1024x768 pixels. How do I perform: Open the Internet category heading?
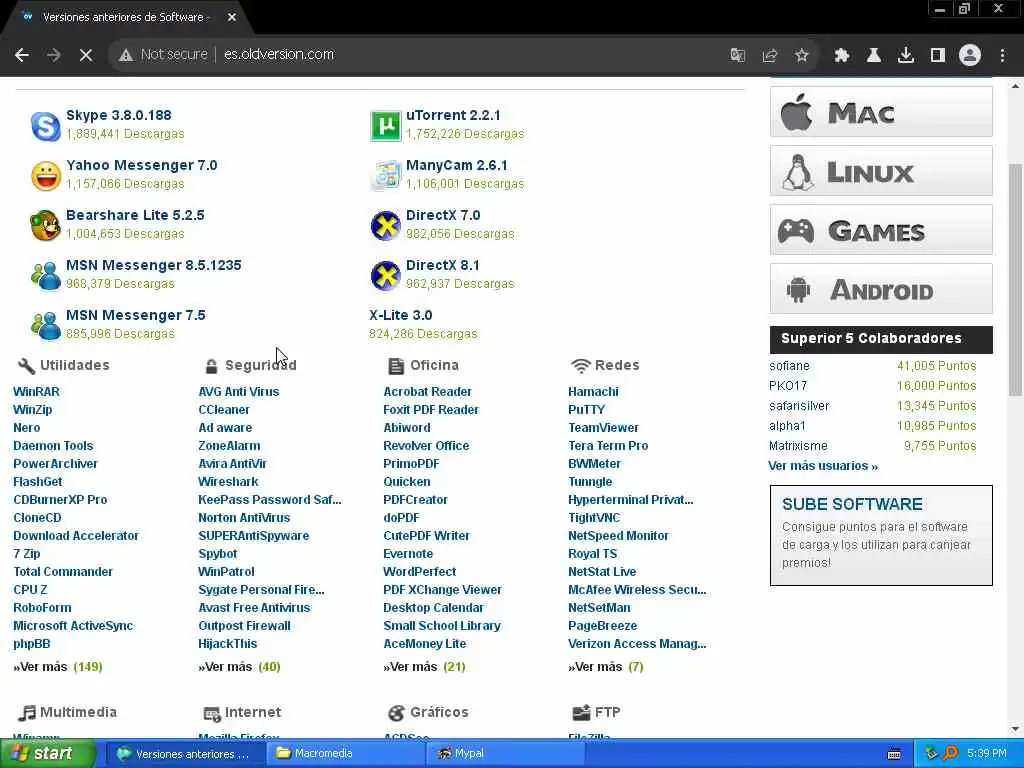[253, 712]
